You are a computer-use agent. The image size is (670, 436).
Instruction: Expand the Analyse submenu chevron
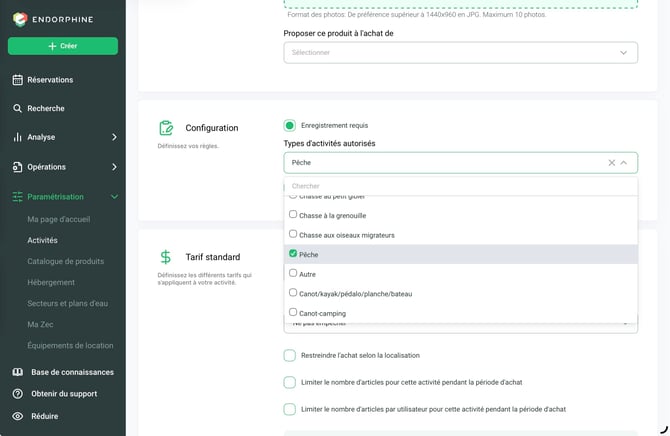[114, 137]
